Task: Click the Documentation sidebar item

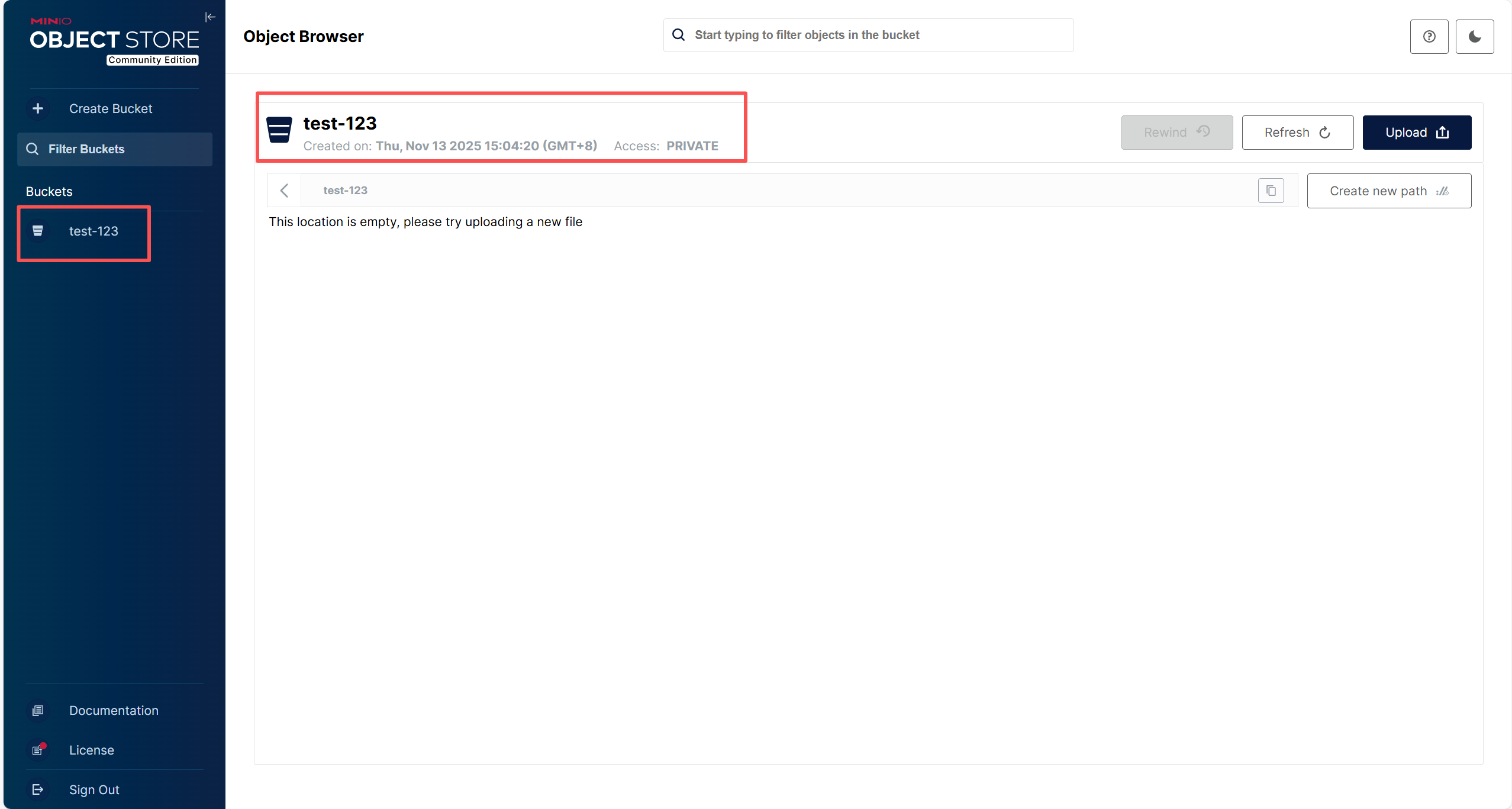Action: (114, 710)
